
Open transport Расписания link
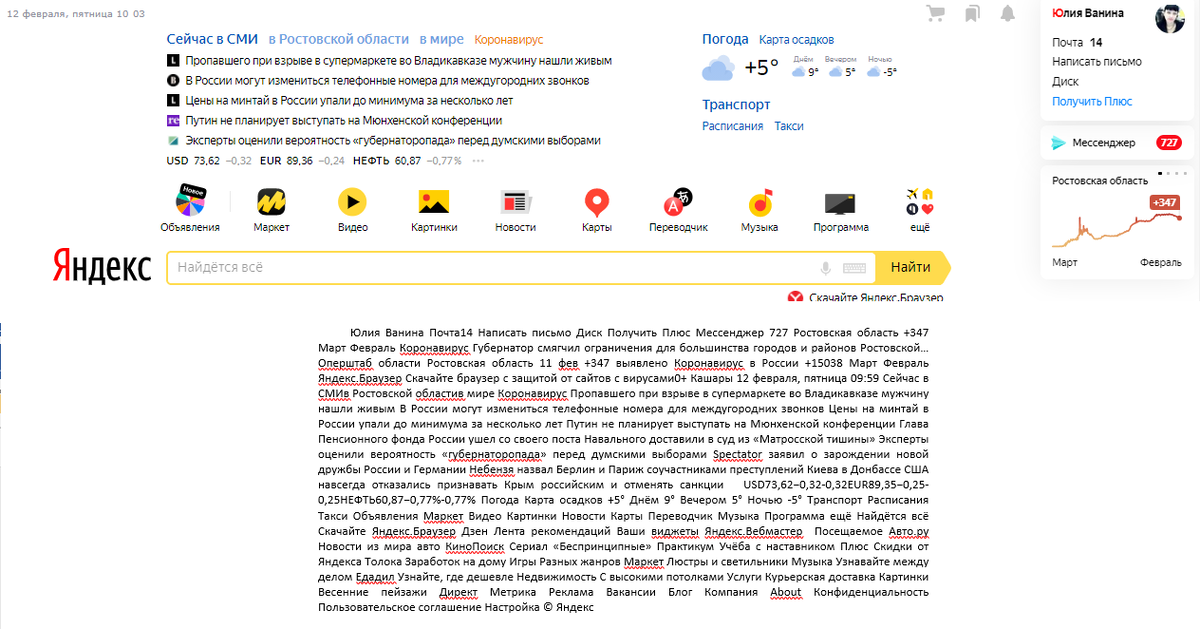point(732,126)
